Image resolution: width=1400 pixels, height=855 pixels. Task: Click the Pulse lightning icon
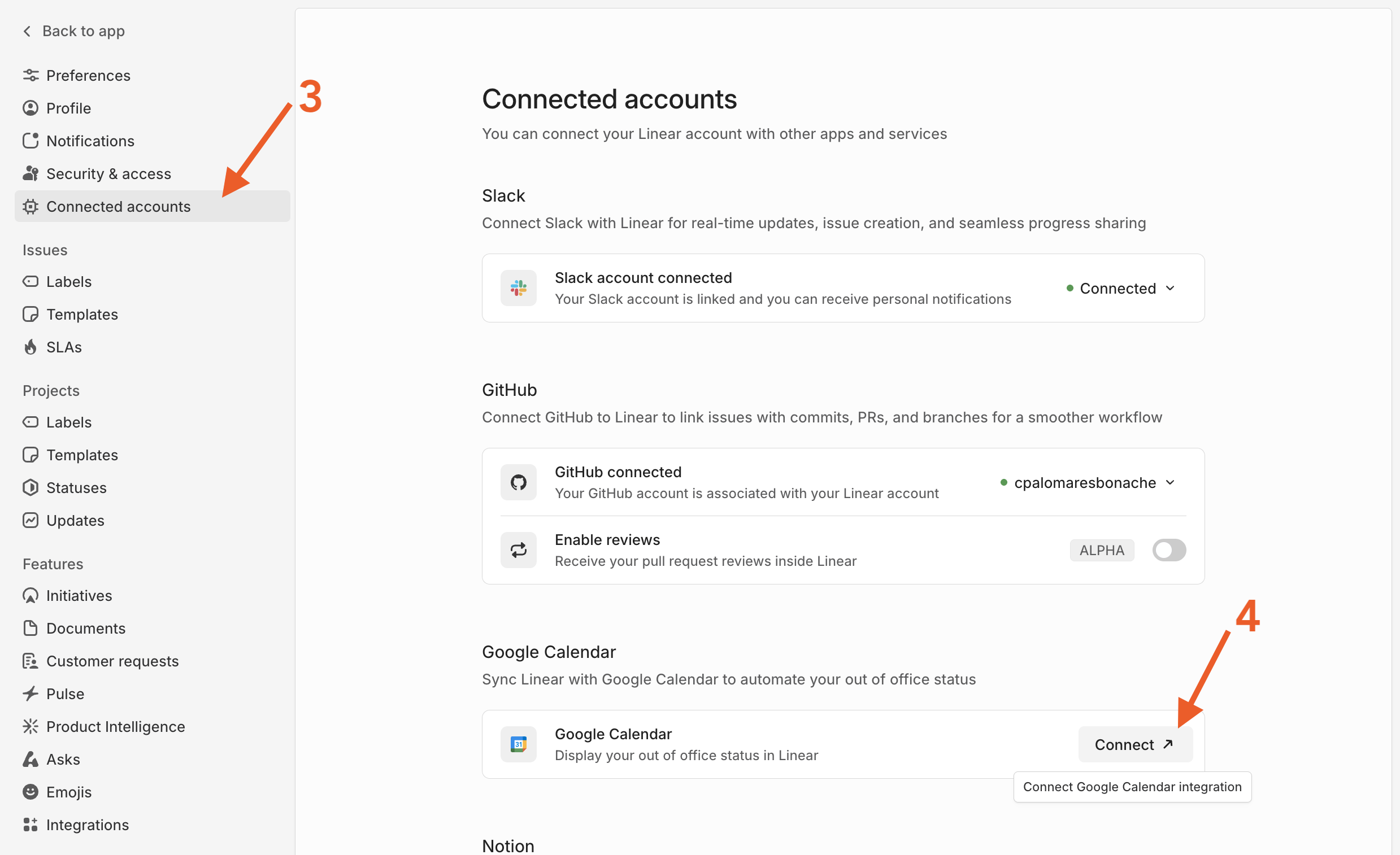pyautogui.click(x=31, y=693)
